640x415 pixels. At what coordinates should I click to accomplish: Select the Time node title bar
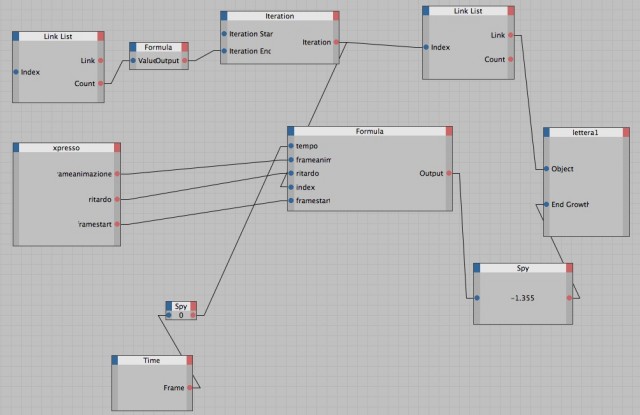[x=152, y=360]
